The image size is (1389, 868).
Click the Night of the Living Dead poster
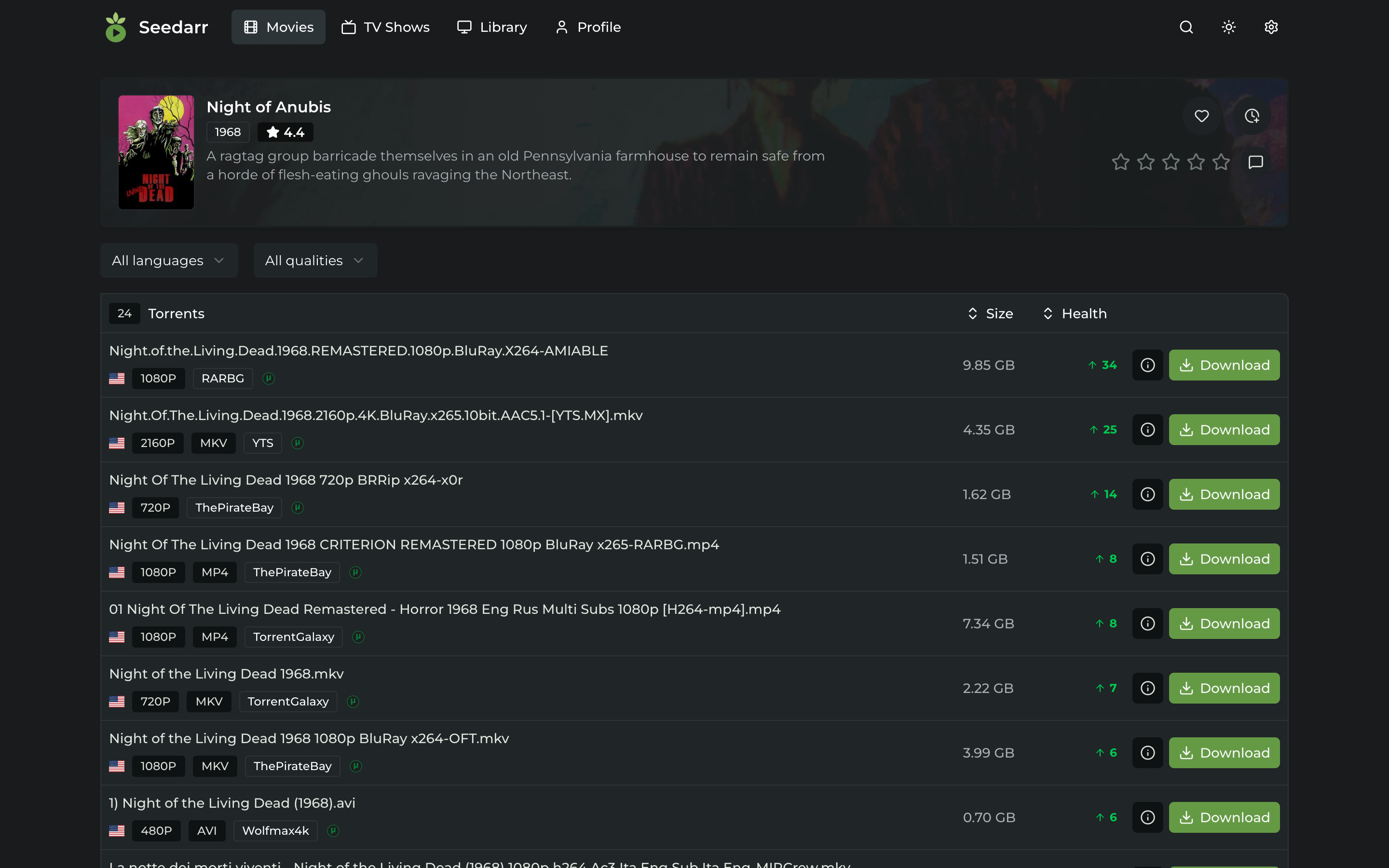click(x=156, y=152)
